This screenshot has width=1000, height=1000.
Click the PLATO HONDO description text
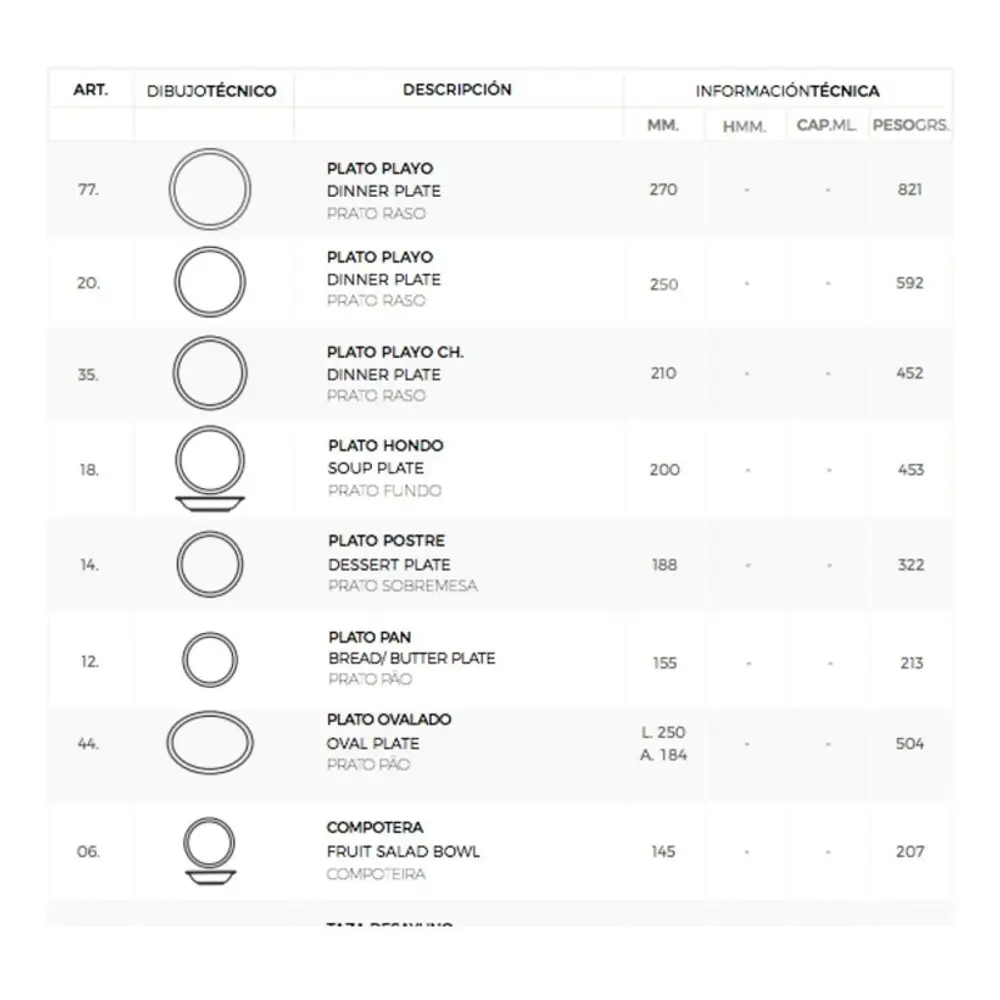tap(385, 446)
